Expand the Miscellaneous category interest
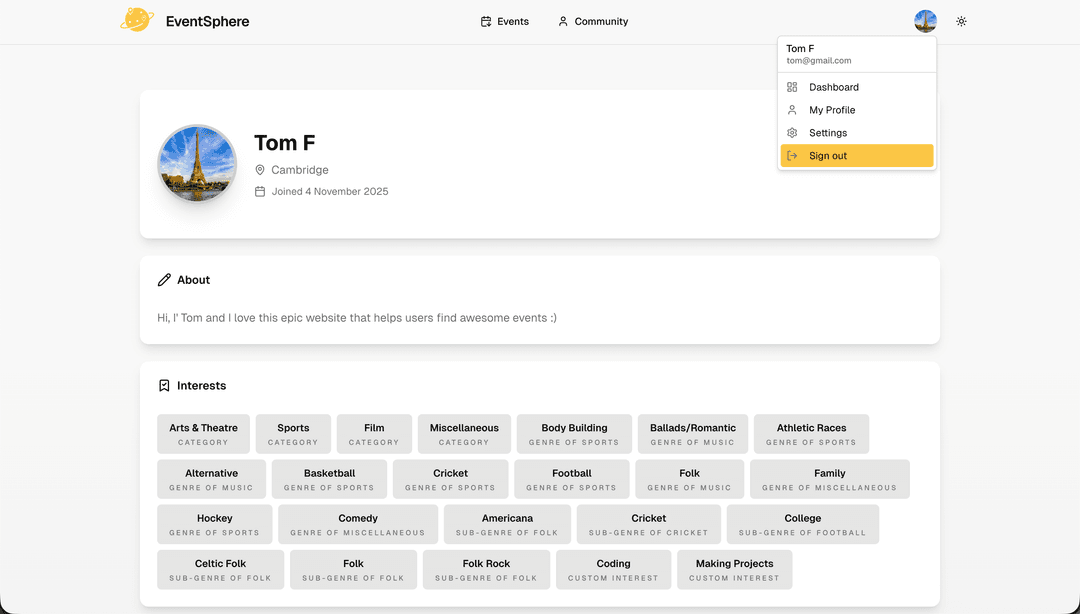This screenshot has width=1080, height=614. coord(464,433)
